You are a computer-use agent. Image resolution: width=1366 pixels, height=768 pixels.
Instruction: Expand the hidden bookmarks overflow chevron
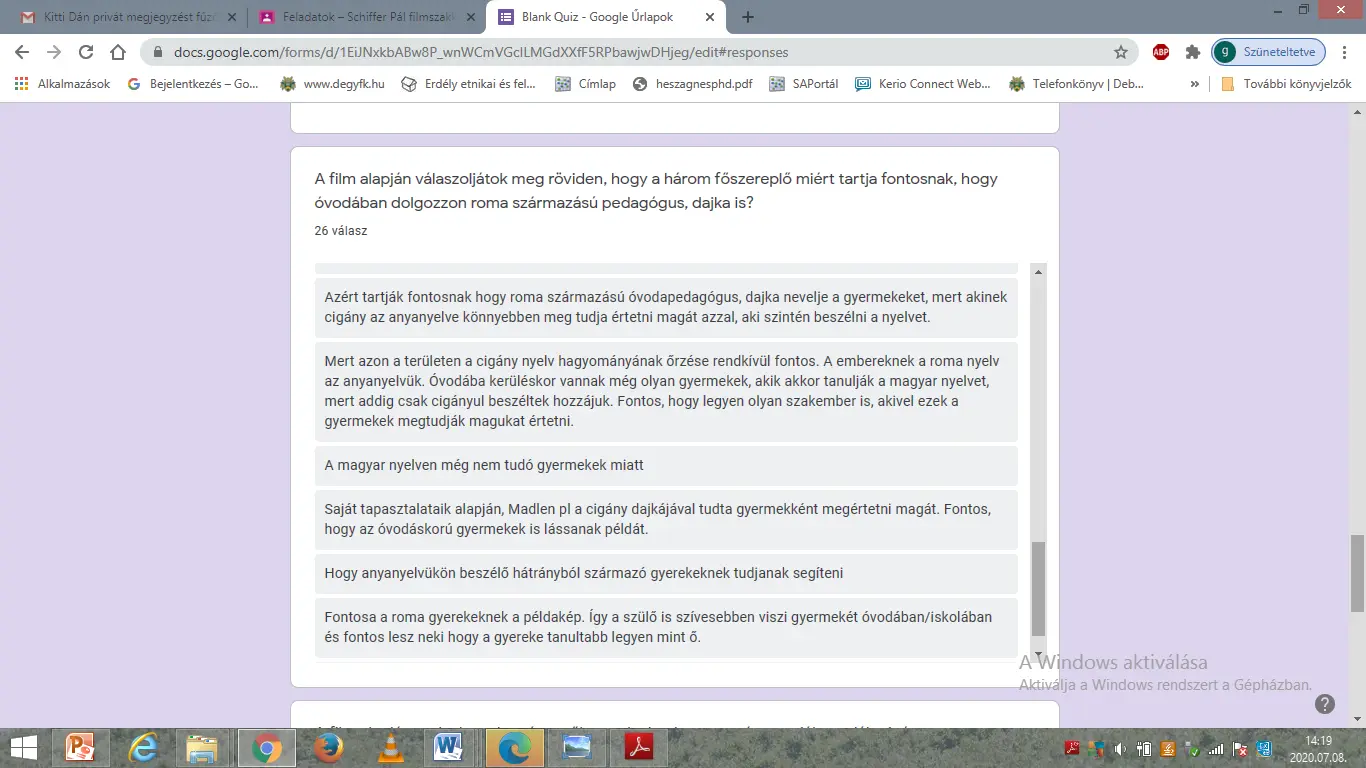coord(1194,84)
